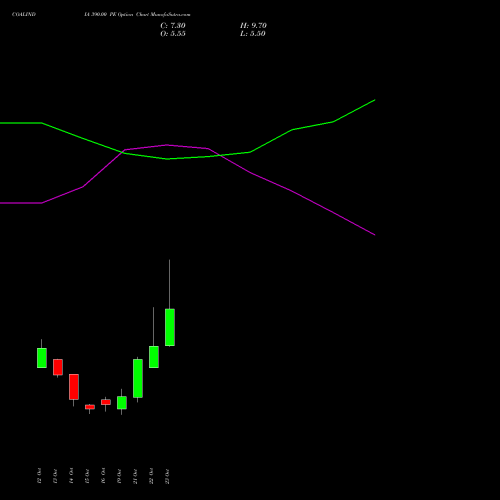
Task: Click the 15 Oct date label
Action: pos(87,476)
